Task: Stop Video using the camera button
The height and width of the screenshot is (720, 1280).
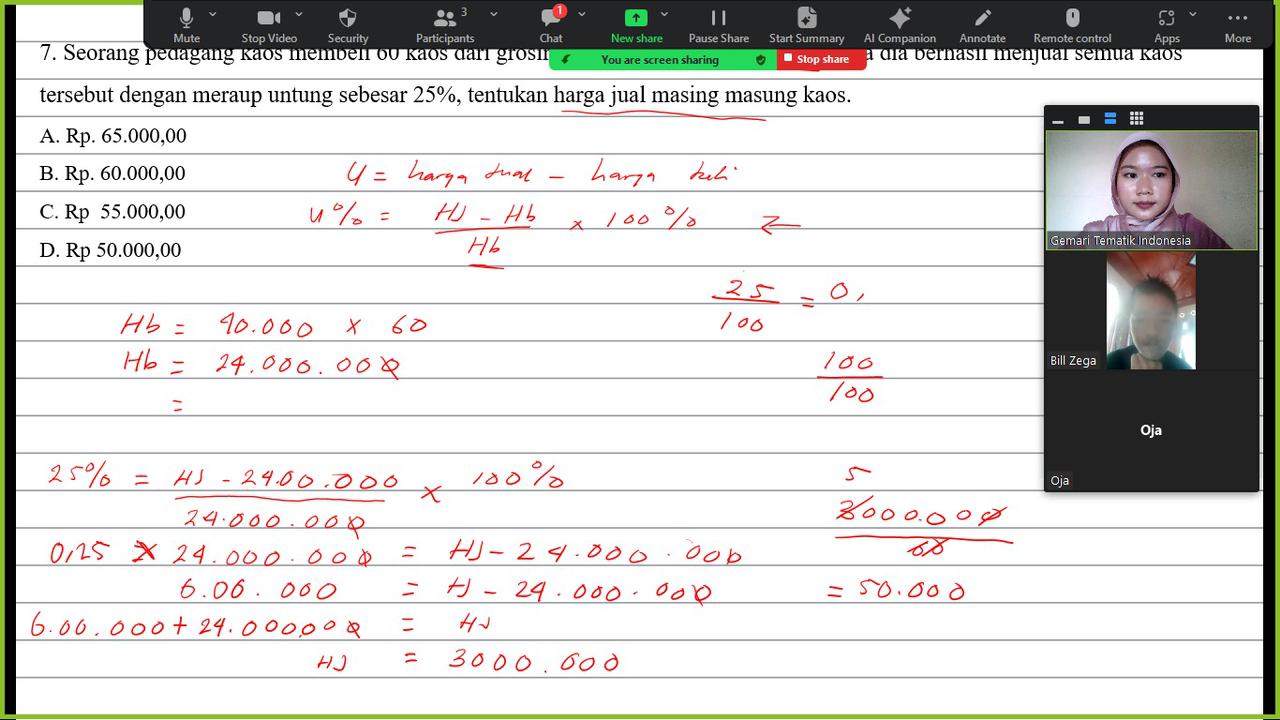Action: 268,18
